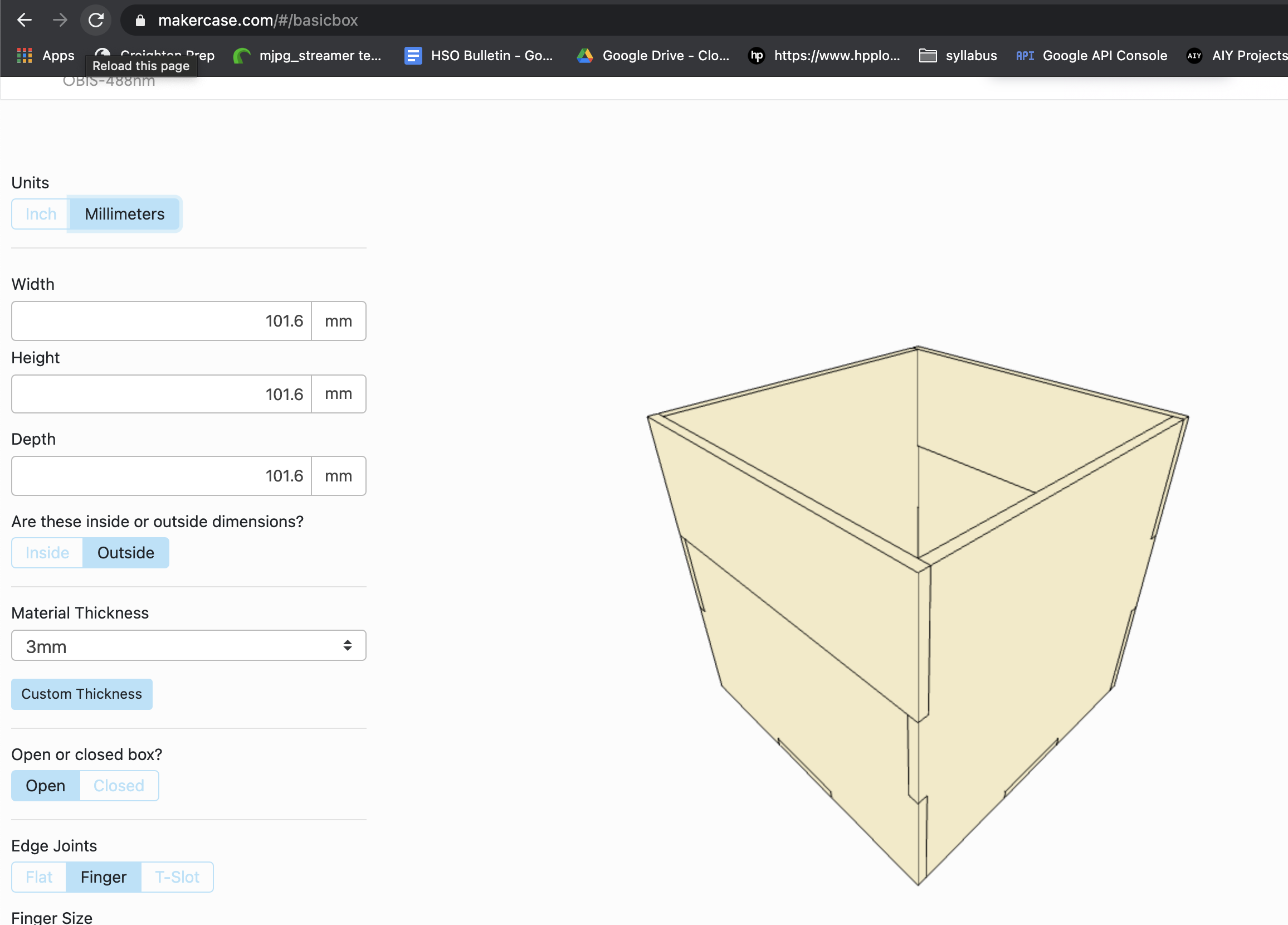The height and width of the screenshot is (925, 1288).
Task: Open the Apps menu in bookmarks bar
Action: tap(46, 55)
